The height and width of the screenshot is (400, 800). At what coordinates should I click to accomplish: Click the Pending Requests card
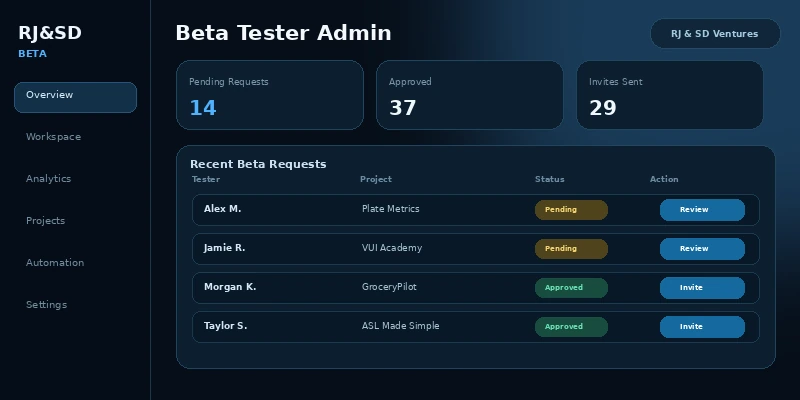click(270, 95)
